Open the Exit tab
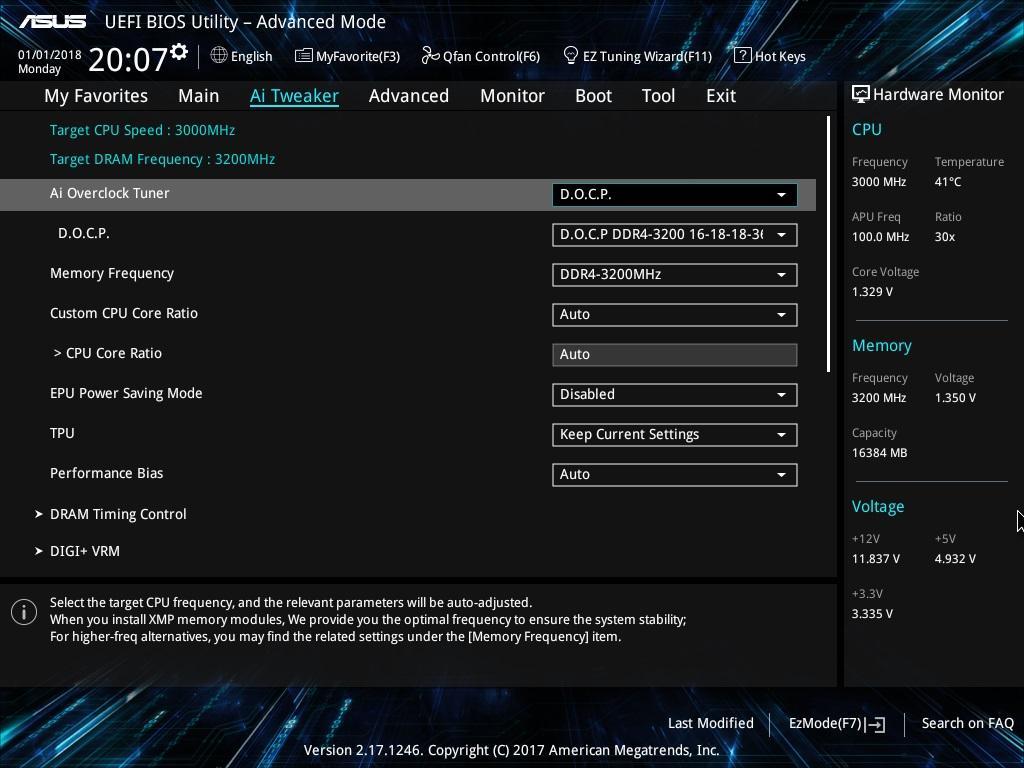1024x768 pixels. click(721, 96)
